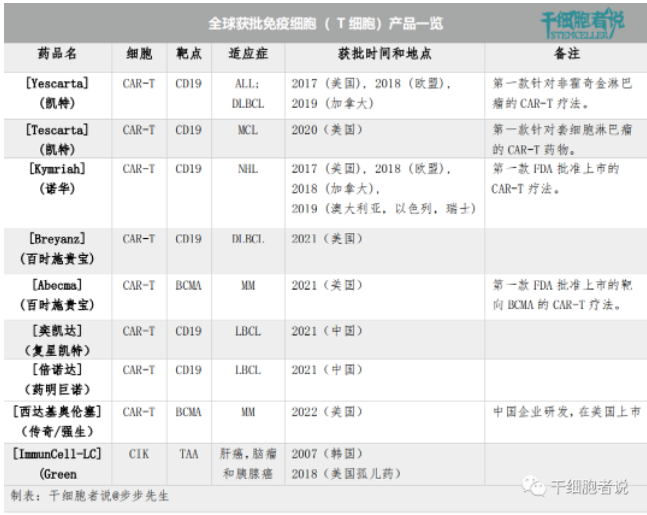This screenshot has width=647, height=515.
Task: Click the [奕凯达] drug name cell
Action: tap(57, 341)
